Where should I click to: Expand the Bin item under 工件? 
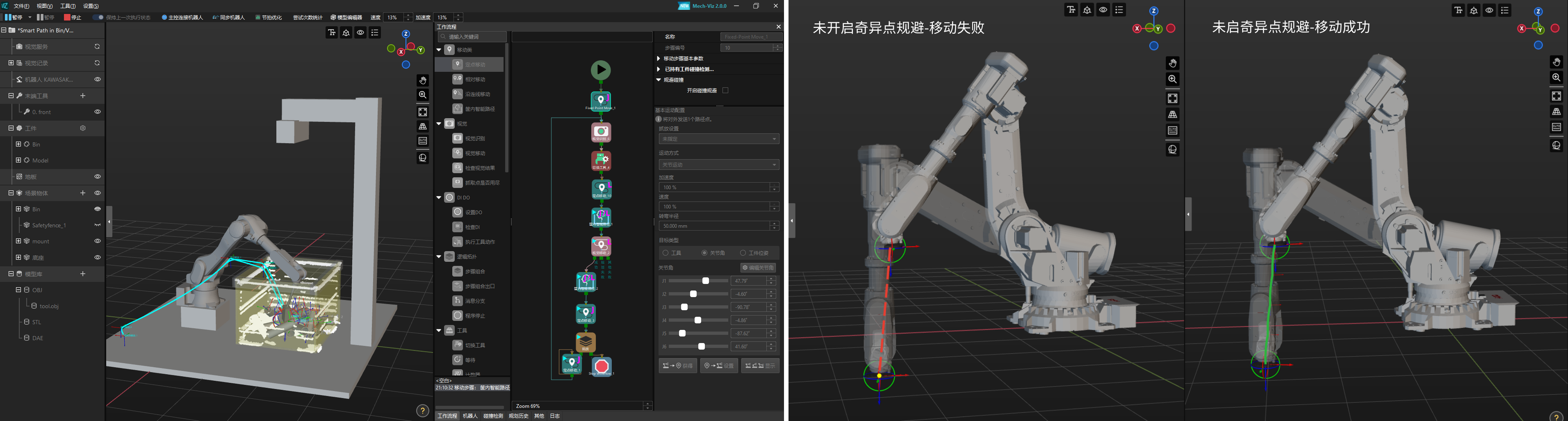[x=18, y=144]
